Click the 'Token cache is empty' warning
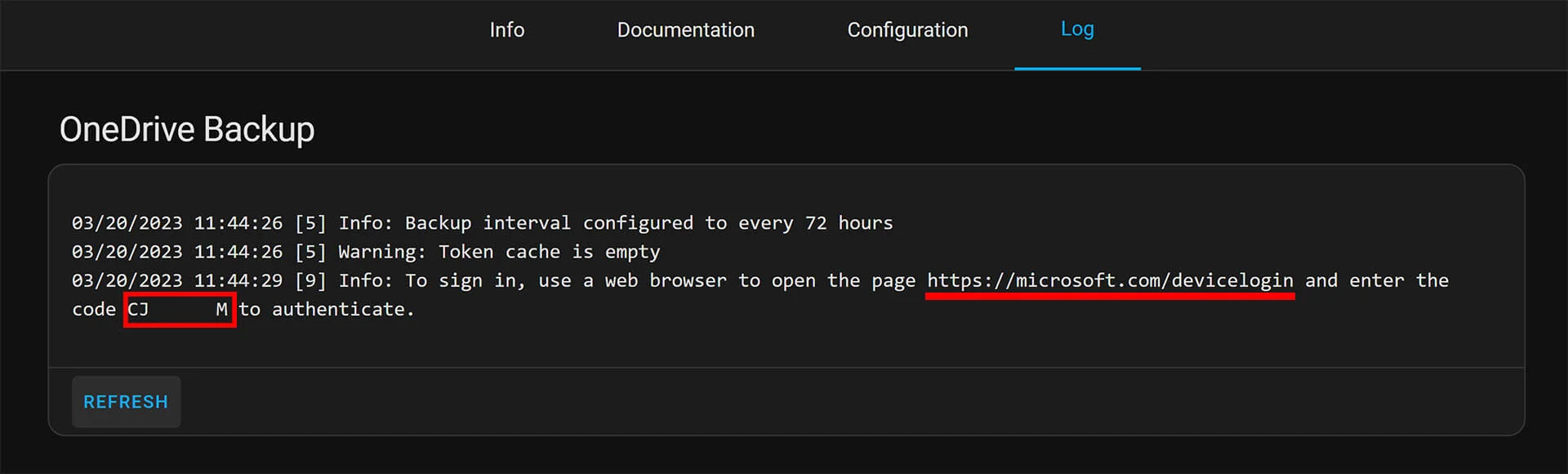Viewport: 1568px width, 474px height. pos(549,252)
